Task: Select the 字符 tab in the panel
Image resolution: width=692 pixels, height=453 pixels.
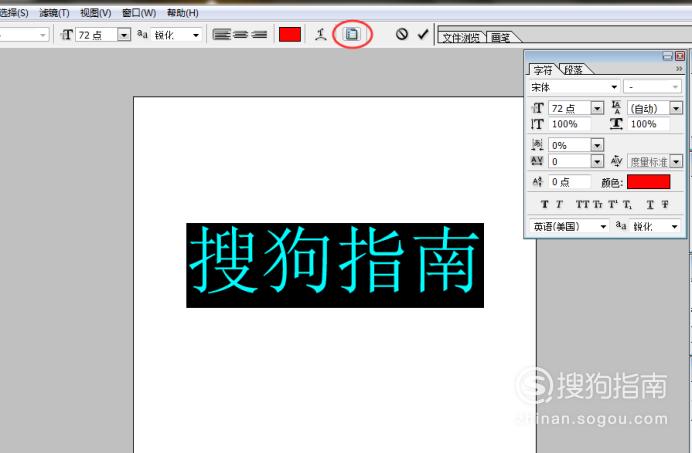Action: 542,70
